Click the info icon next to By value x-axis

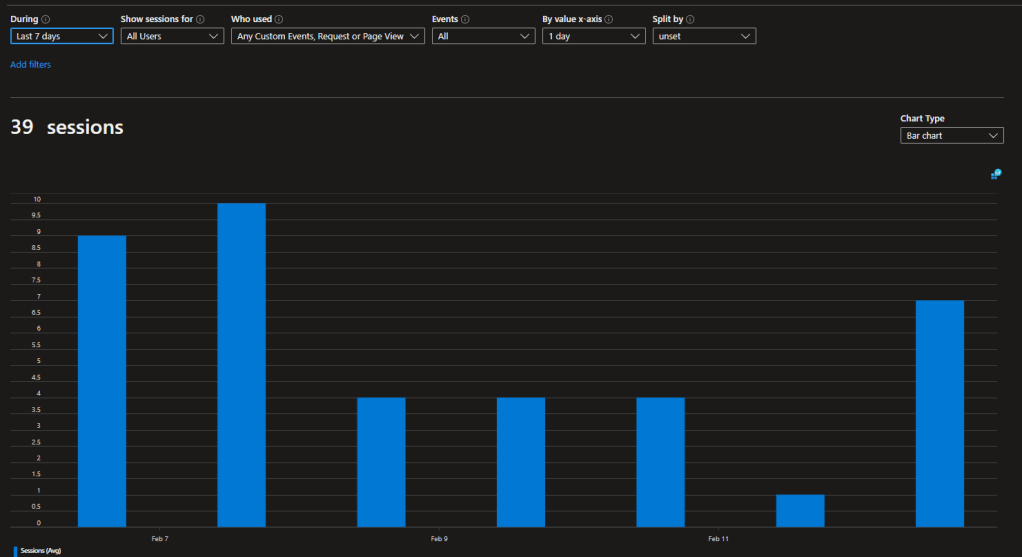(x=609, y=19)
